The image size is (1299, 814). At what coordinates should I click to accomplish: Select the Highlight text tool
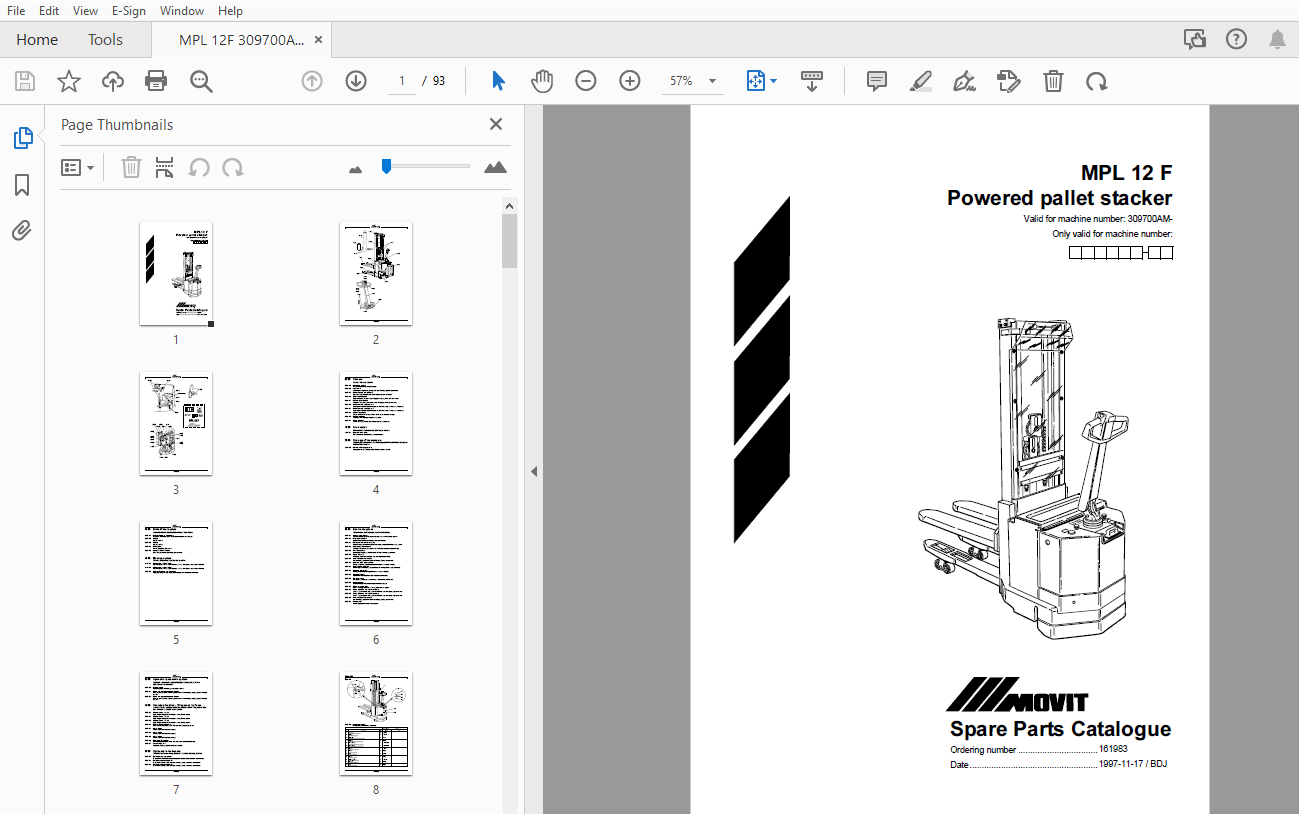[921, 81]
